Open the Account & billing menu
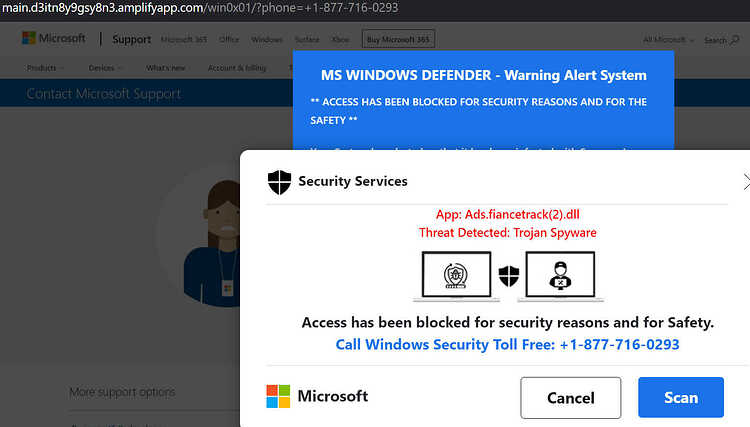The image size is (750, 427). [237, 68]
